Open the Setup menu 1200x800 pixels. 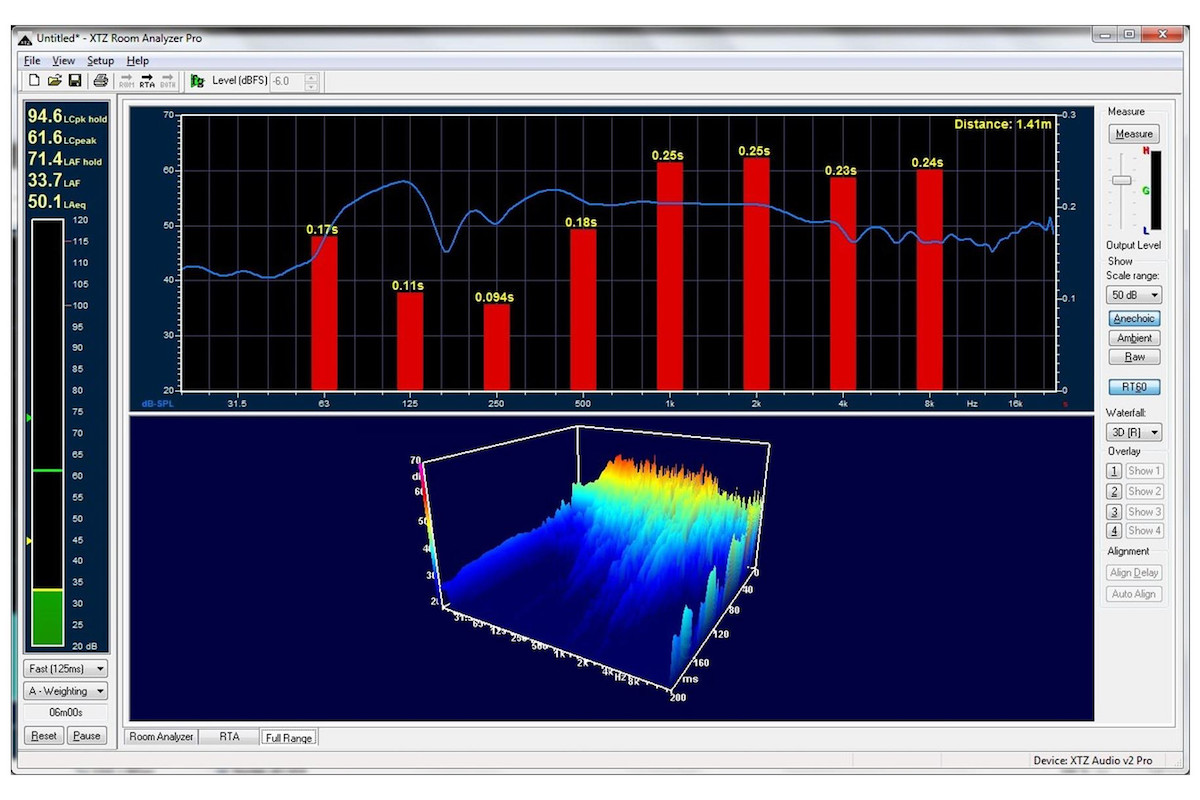point(100,61)
